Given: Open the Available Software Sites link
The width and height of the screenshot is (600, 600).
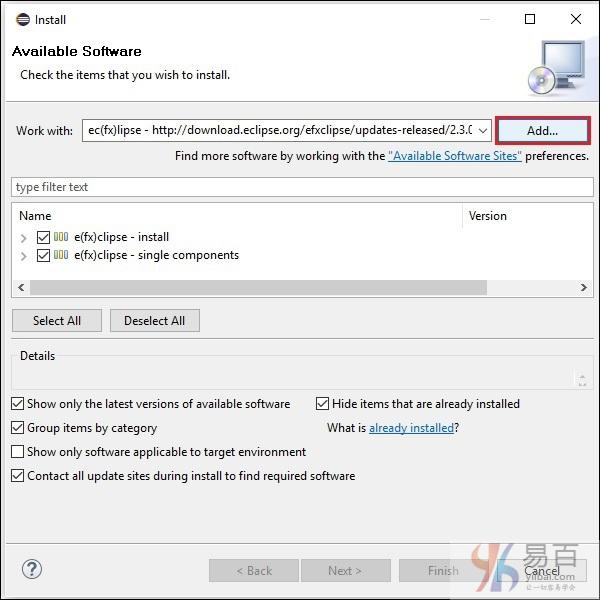Looking at the screenshot, I should [x=455, y=156].
